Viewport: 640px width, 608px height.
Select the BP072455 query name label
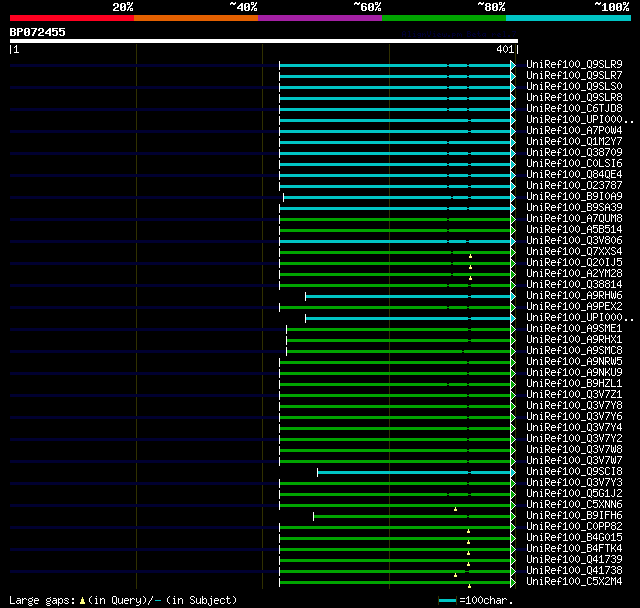[x=38, y=32]
